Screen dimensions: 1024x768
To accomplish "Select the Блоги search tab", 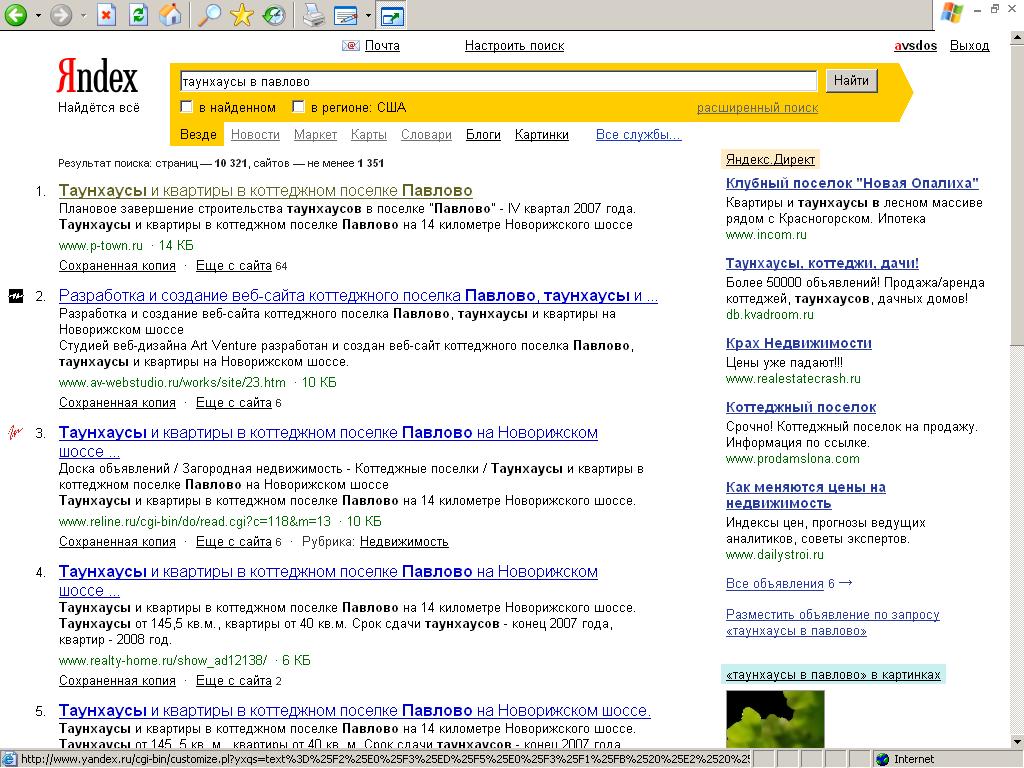I will point(483,135).
